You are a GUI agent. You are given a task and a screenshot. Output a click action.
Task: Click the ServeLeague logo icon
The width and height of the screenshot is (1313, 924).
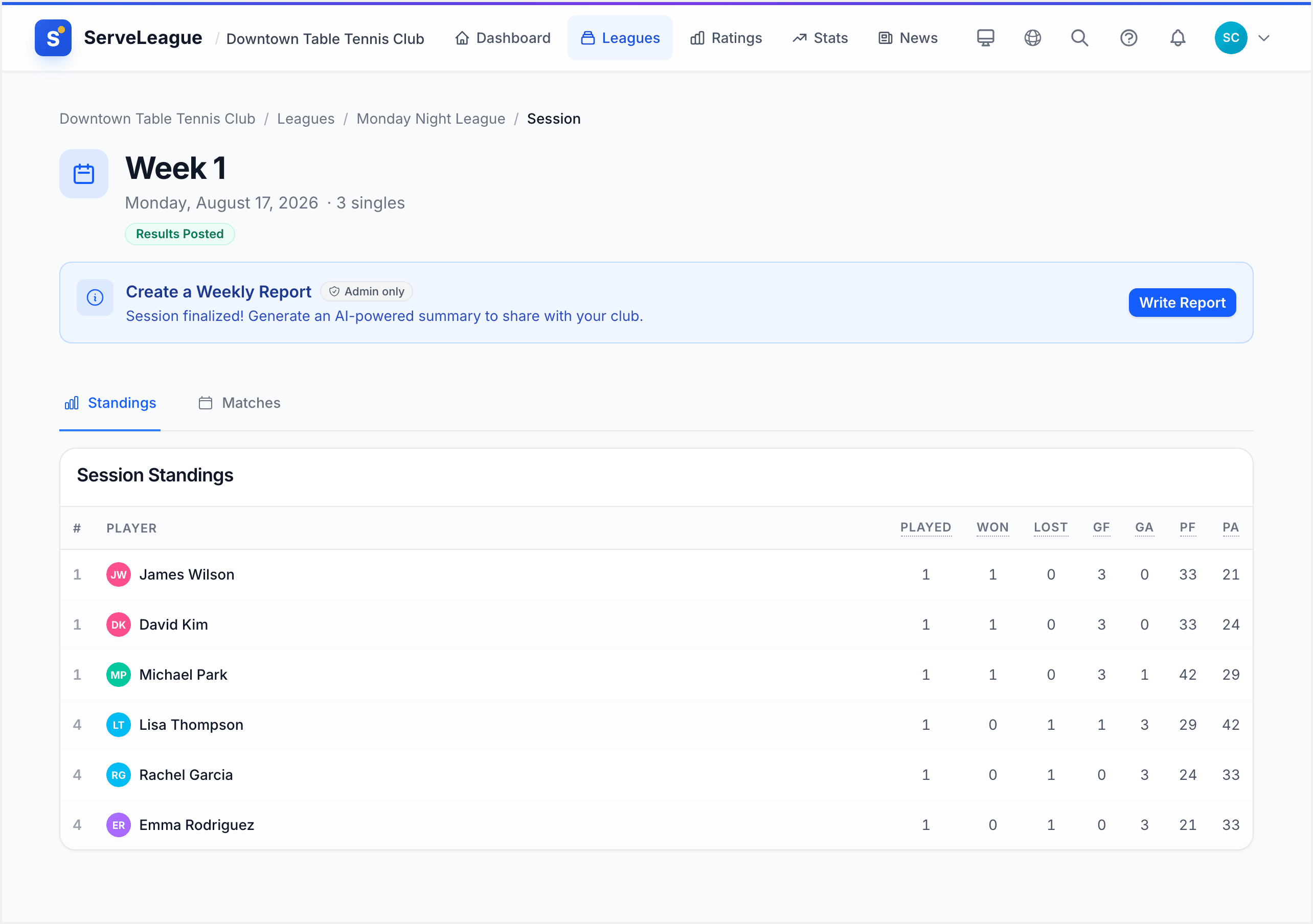point(53,38)
